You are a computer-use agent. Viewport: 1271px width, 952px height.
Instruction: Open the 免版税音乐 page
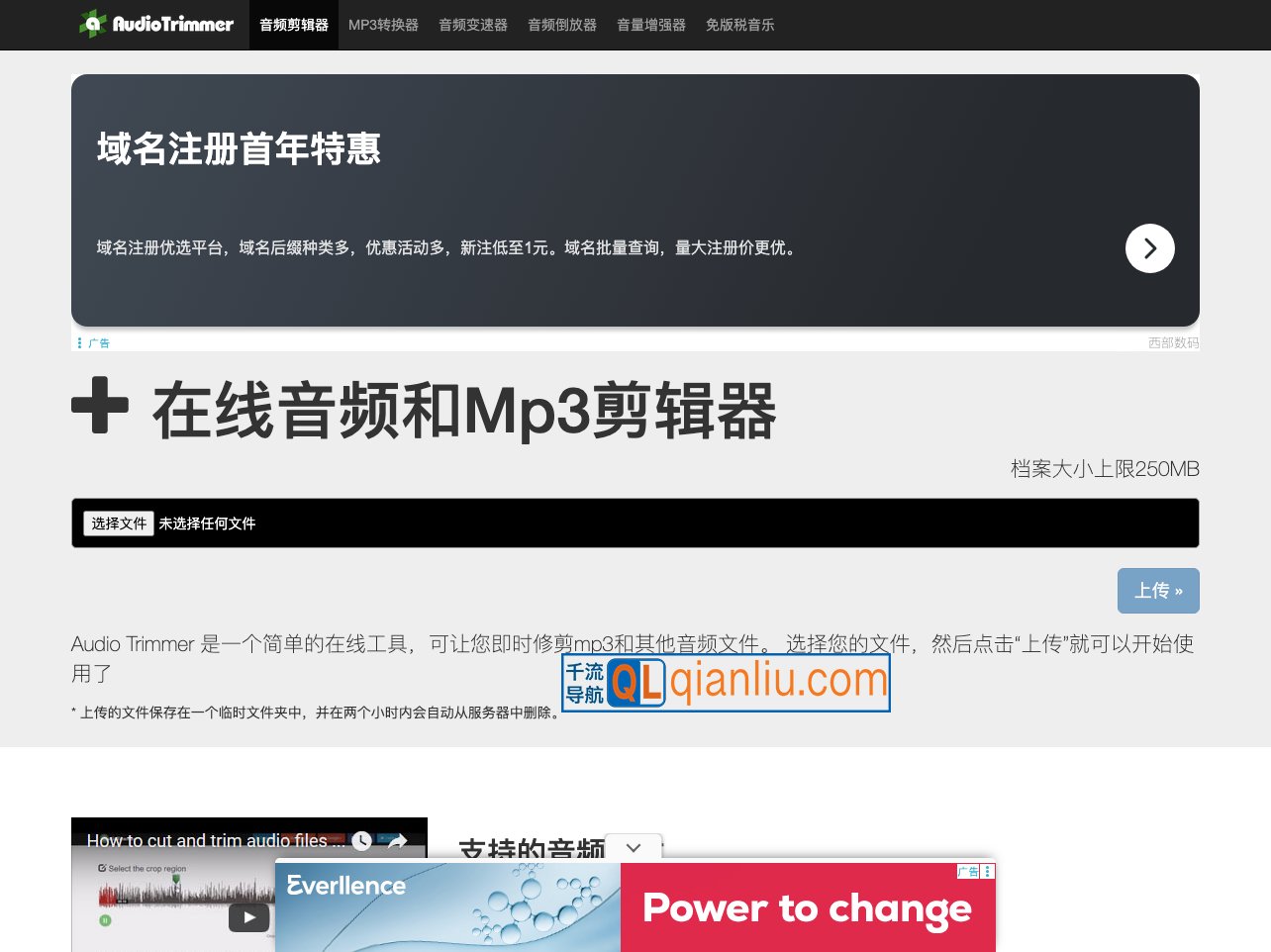(739, 25)
